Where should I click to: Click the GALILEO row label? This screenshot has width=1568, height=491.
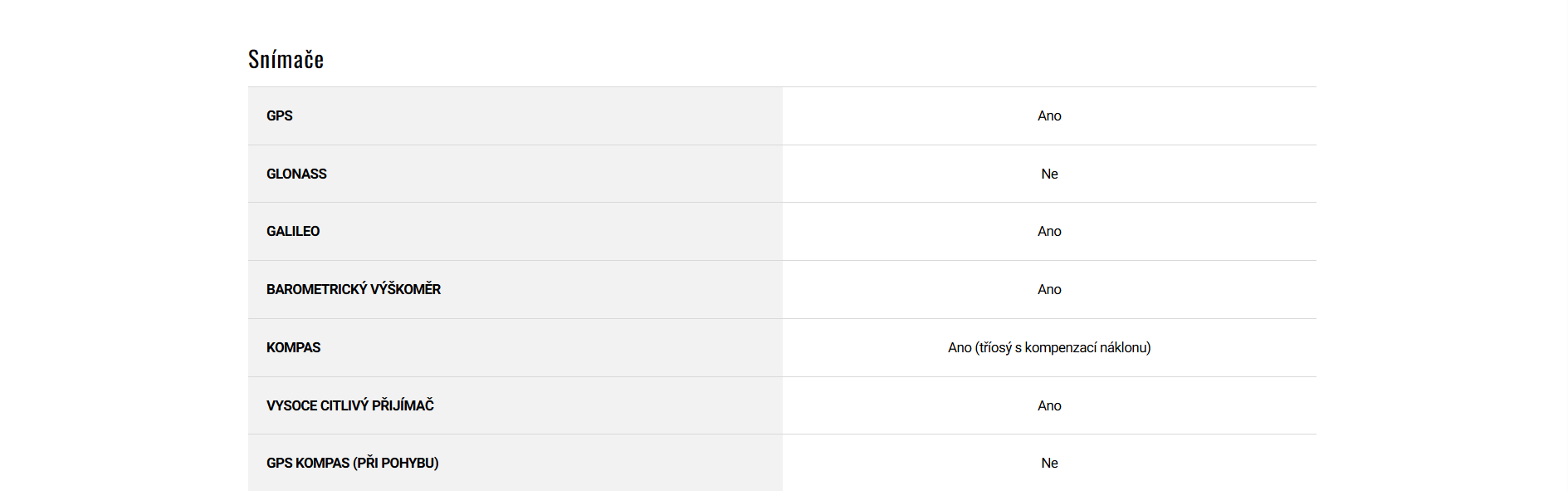293,232
